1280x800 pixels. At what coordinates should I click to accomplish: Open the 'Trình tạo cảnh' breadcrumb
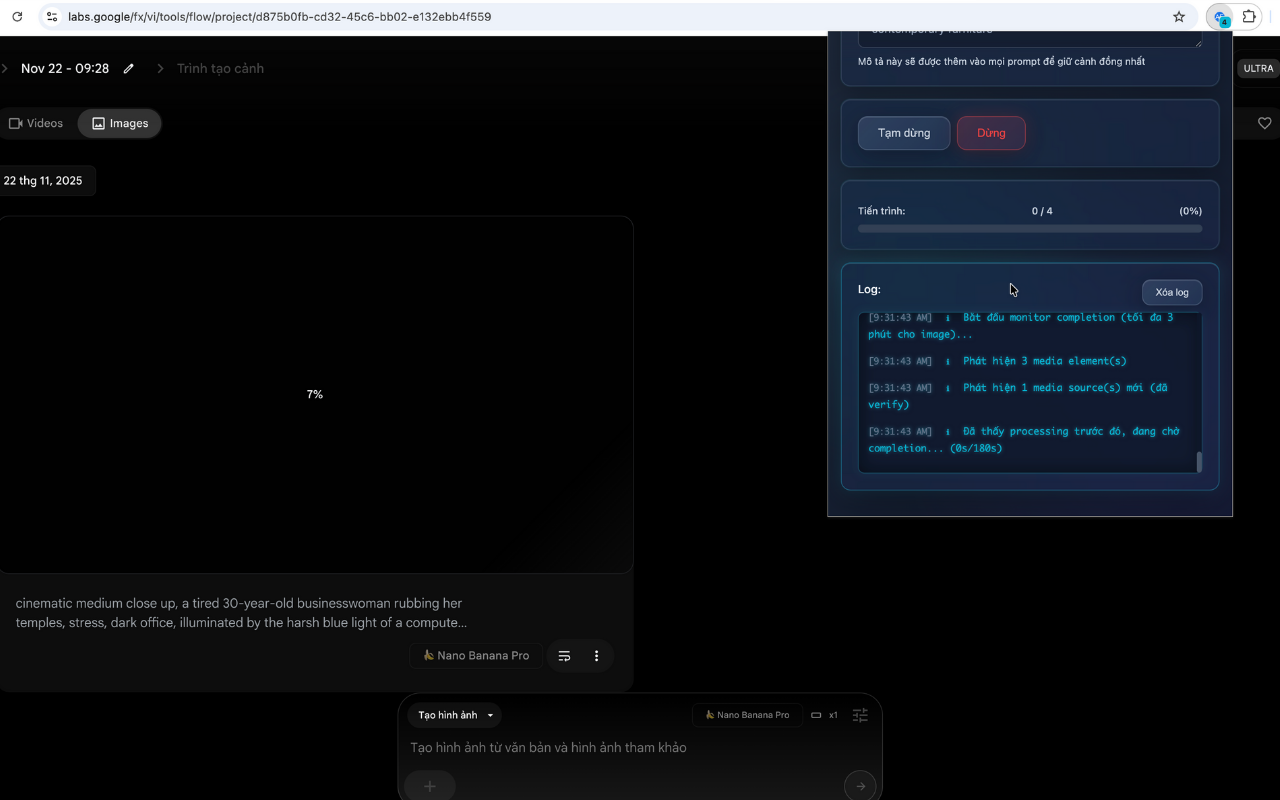[x=220, y=69]
